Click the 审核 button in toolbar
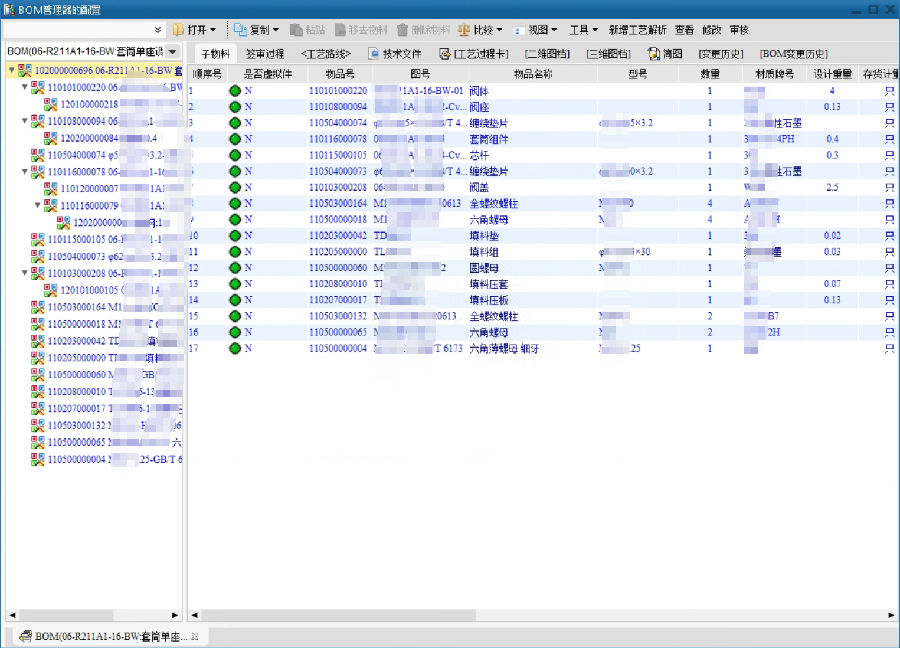Image resolution: width=900 pixels, height=648 pixels. pos(739,30)
